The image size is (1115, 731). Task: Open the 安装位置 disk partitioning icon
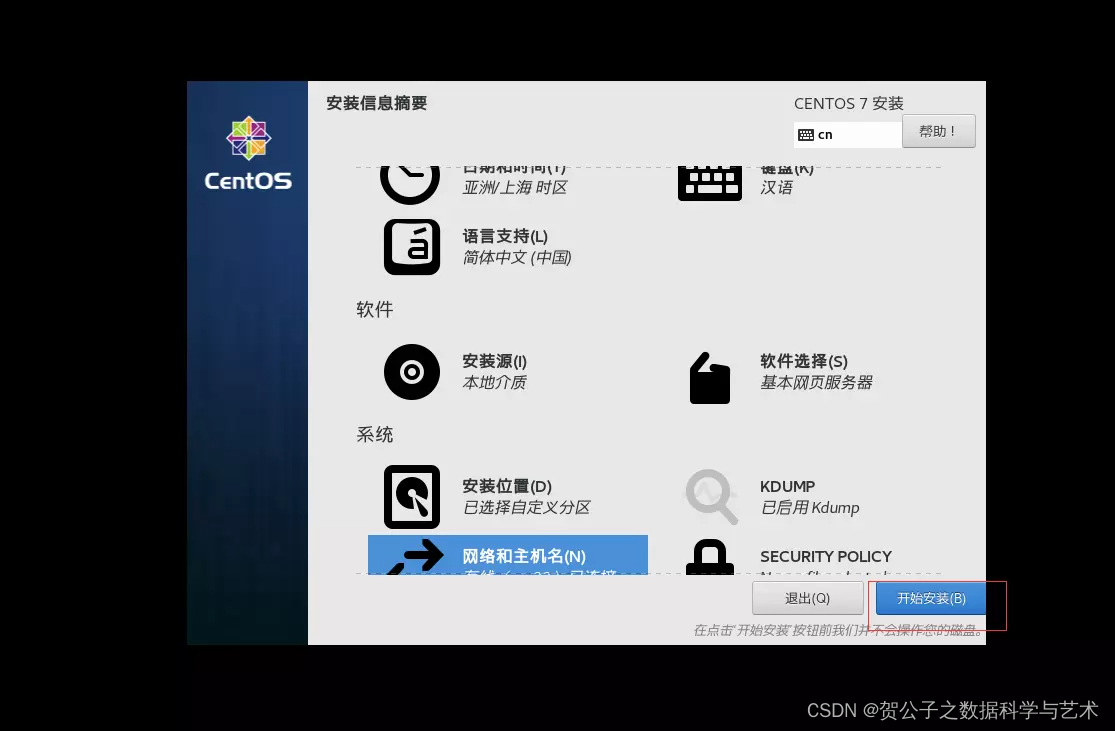[x=411, y=496]
